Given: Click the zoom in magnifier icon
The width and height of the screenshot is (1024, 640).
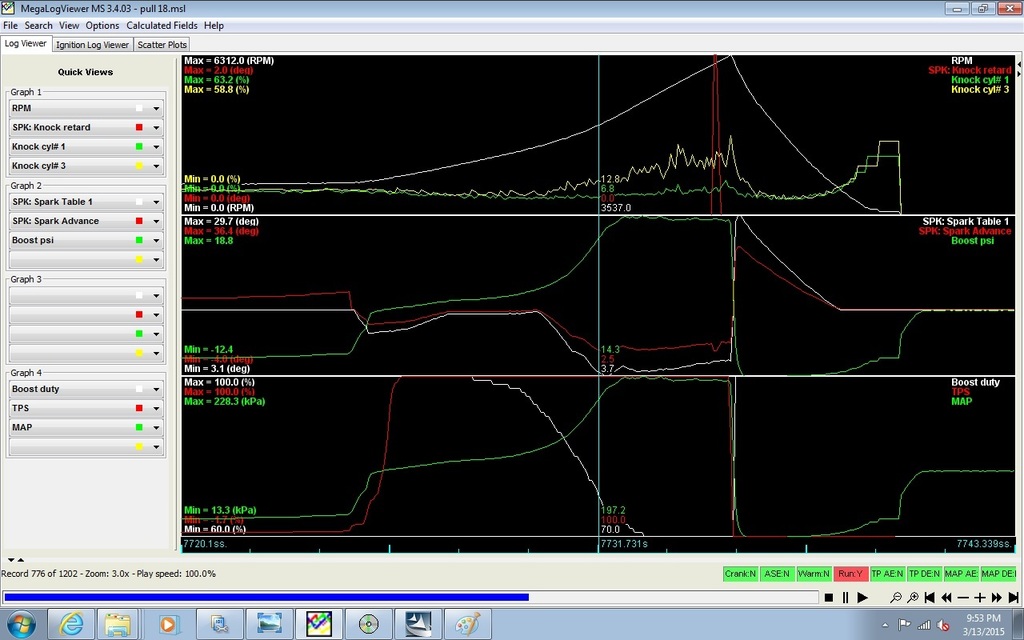Looking at the screenshot, I should [x=912, y=598].
